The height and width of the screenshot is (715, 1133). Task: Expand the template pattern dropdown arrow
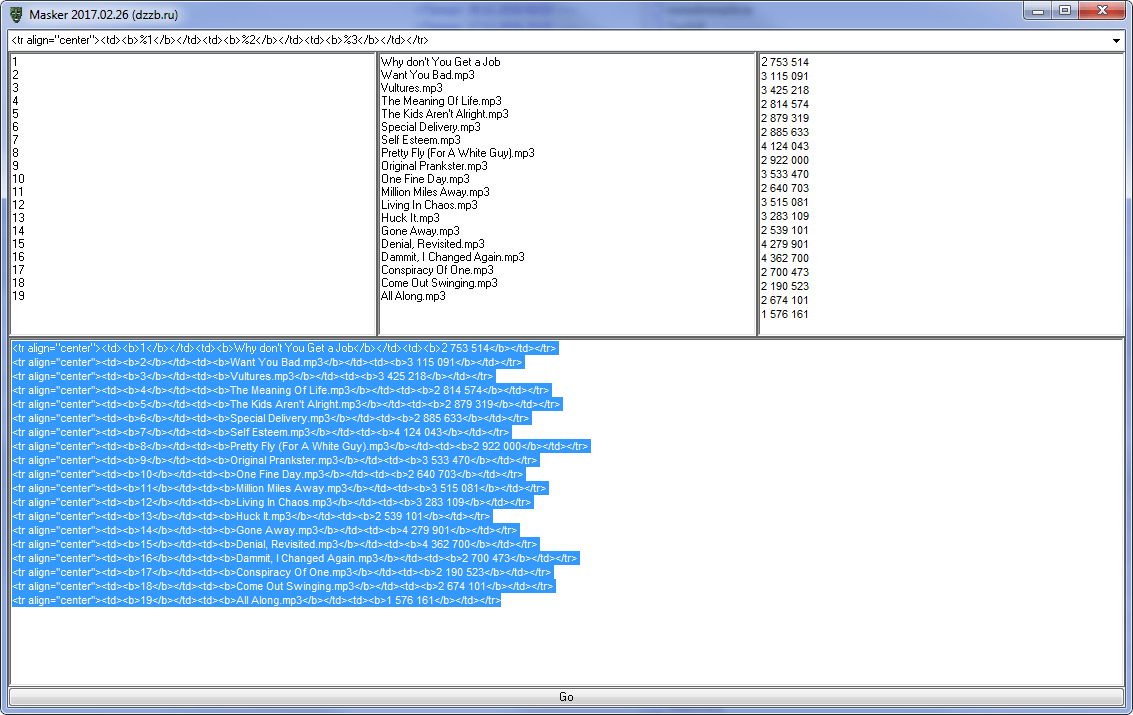[x=1116, y=40]
